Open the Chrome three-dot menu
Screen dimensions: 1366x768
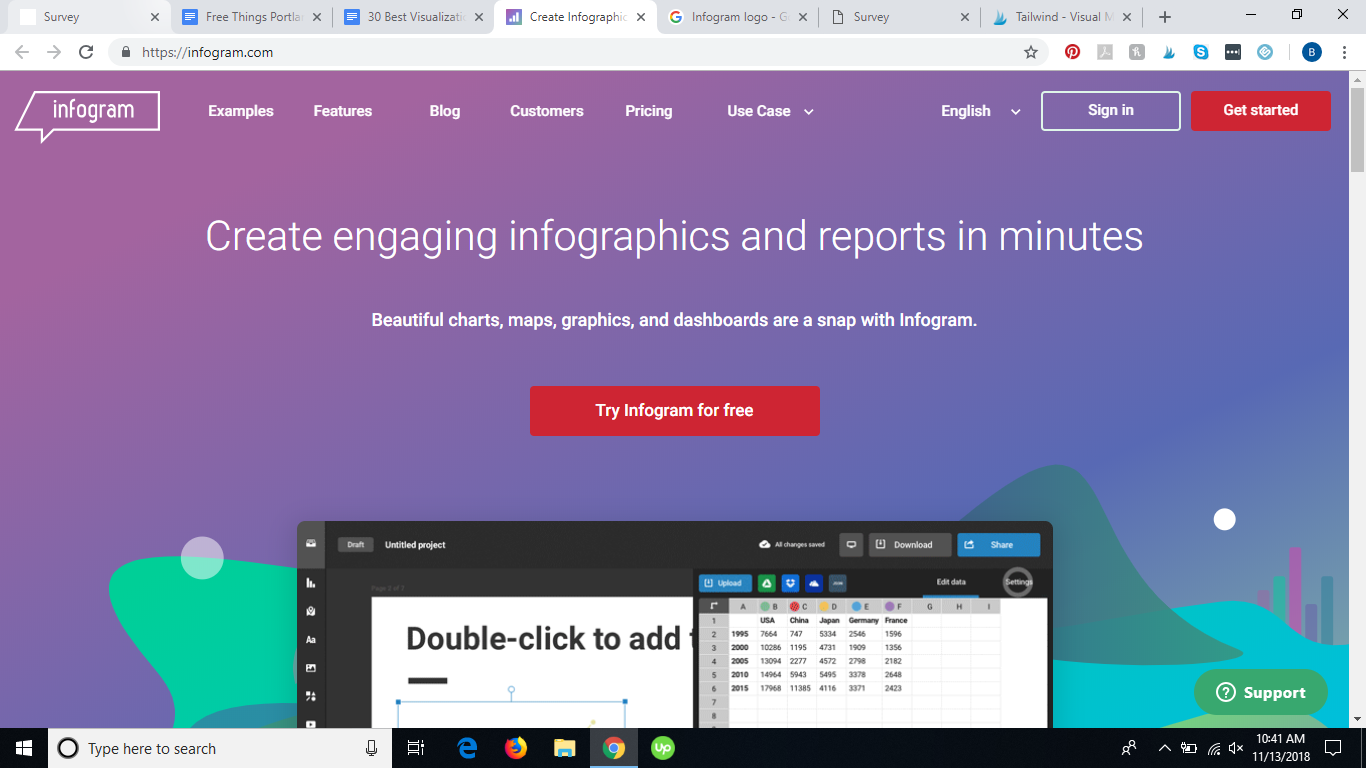1344,52
